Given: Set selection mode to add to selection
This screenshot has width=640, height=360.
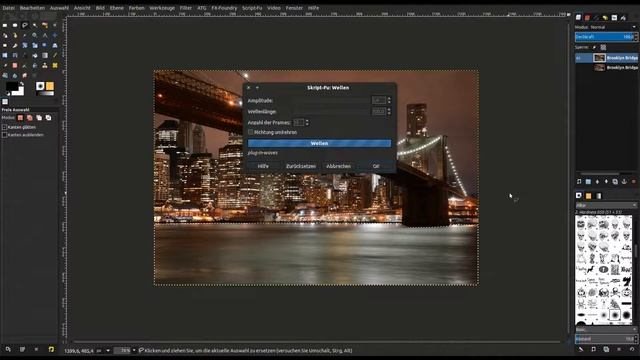Looking at the screenshot, I should click(x=29, y=118).
